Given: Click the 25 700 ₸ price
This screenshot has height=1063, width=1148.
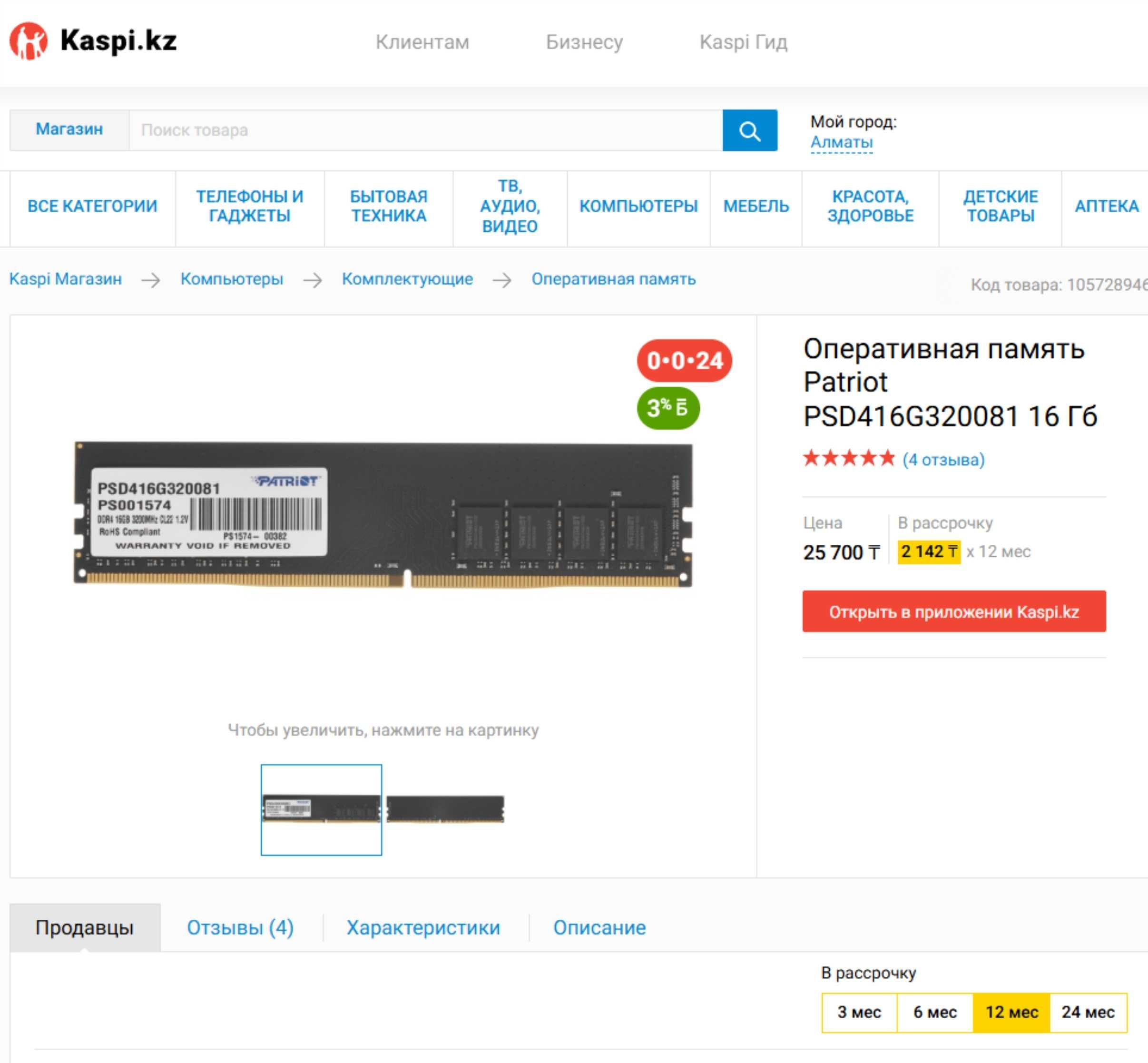Looking at the screenshot, I should click(842, 552).
